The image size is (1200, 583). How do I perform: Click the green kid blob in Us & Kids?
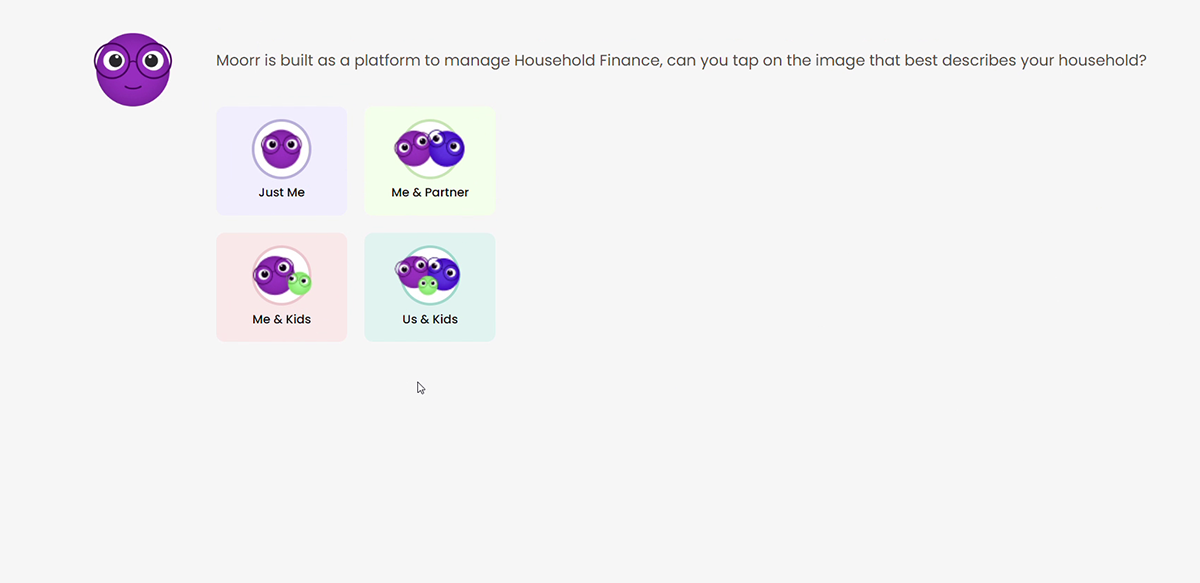pos(428,285)
